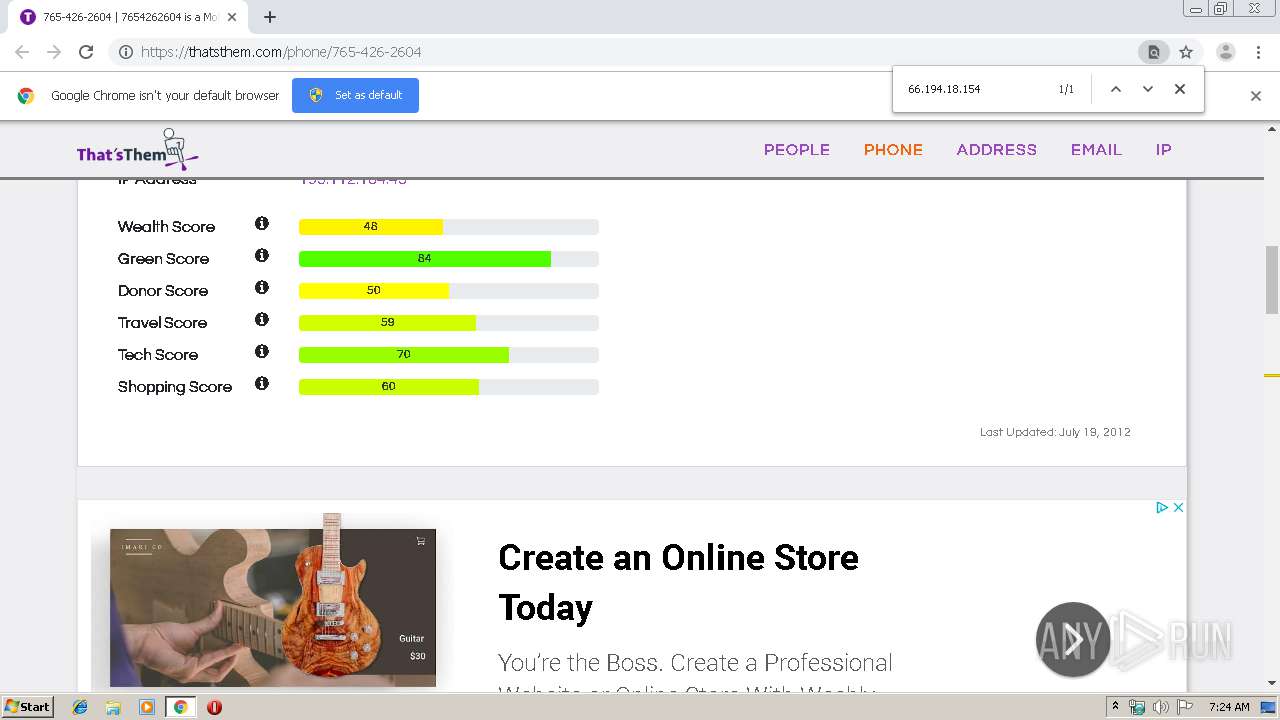The height and width of the screenshot is (720, 1280).
Task: Open the file explorer taskbar icon
Action: click(113, 707)
